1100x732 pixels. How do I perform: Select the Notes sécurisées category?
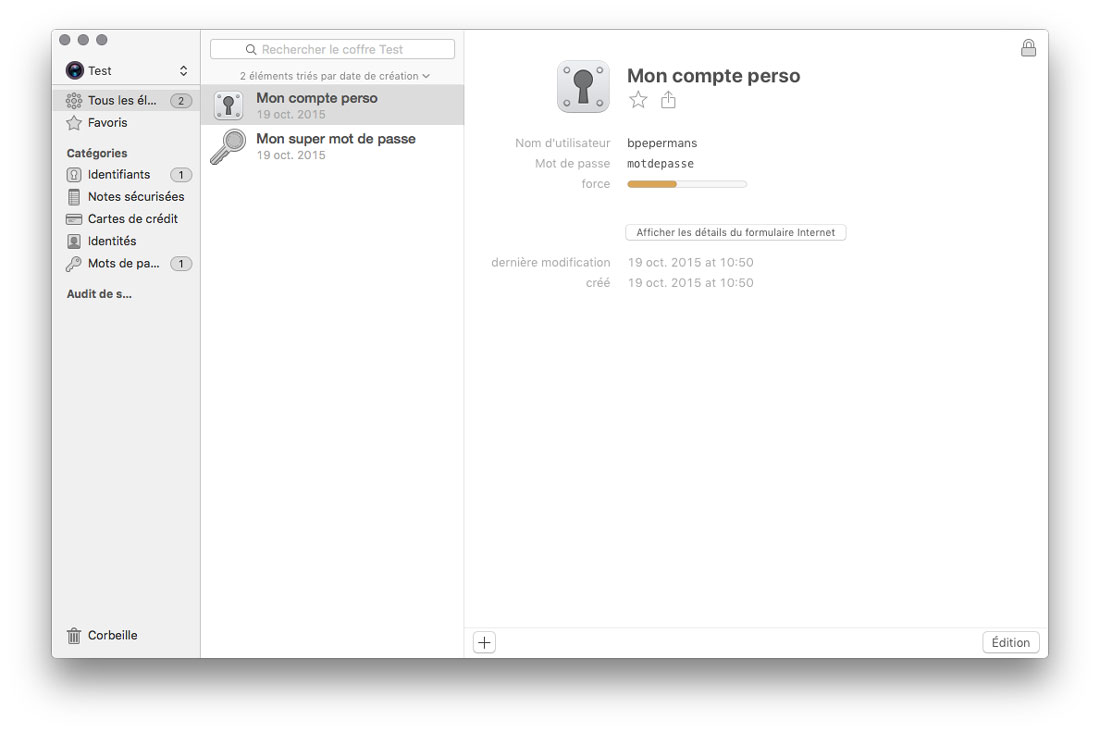[x=126, y=197]
